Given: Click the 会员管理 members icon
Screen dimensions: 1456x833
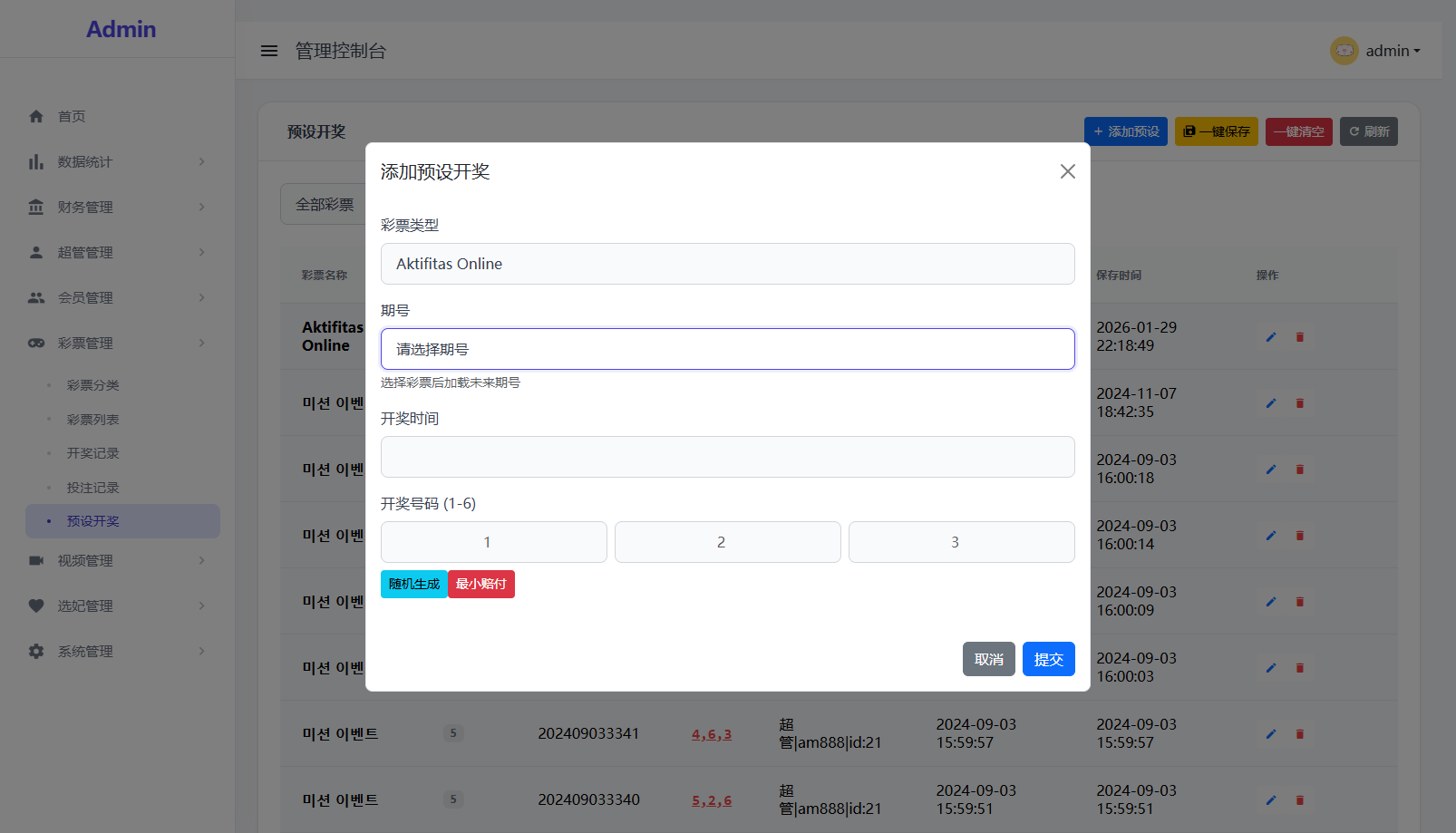Looking at the screenshot, I should (x=36, y=297).
